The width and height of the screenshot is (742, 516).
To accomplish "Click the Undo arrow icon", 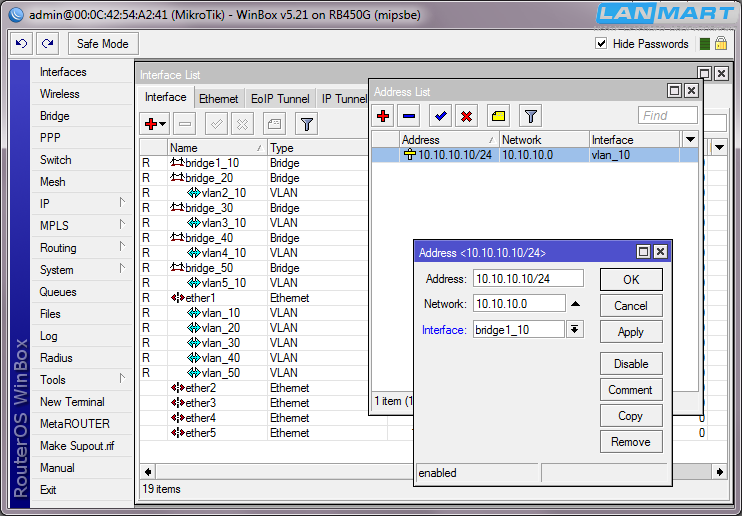I will point(22,44).
